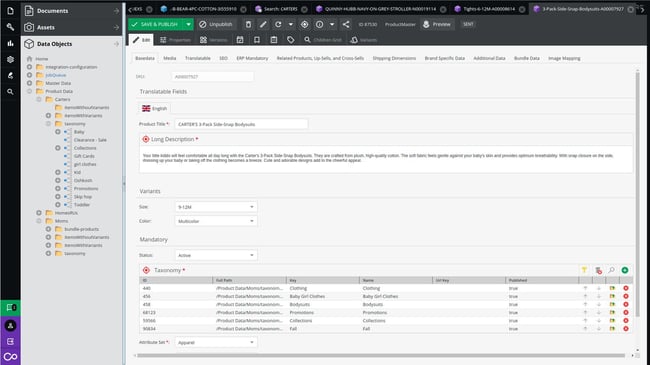Open the Save & Publish dropdown arrow

tap(188, 24)
